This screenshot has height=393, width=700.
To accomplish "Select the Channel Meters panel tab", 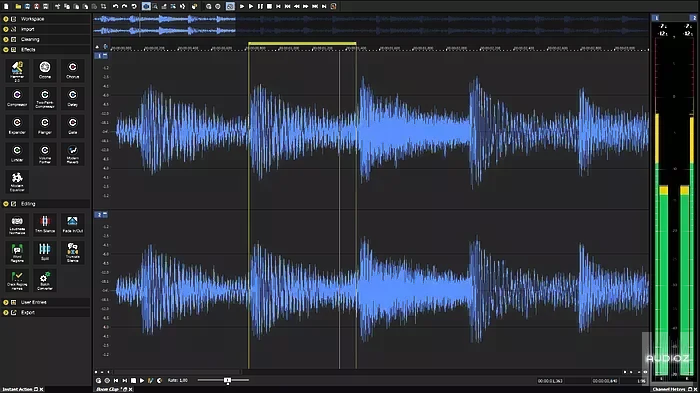I will coord(669,389).
